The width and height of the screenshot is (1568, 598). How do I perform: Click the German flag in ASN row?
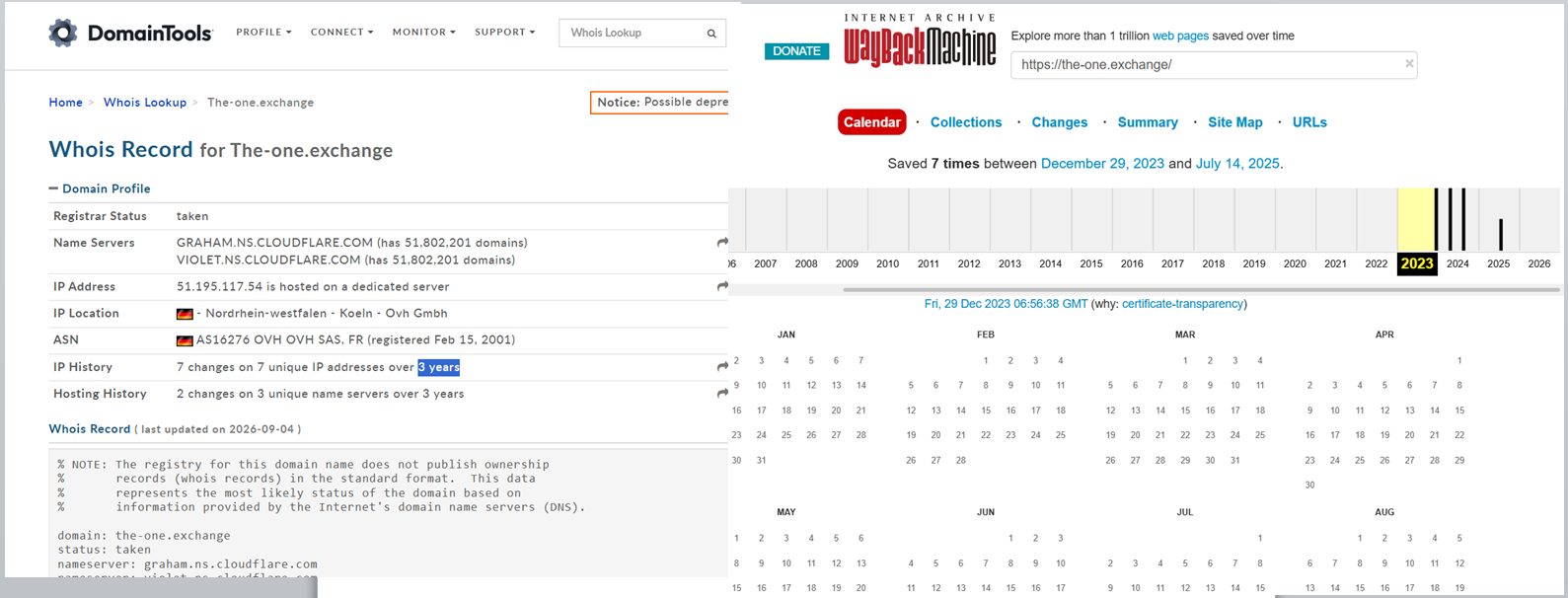pos(185,340)
